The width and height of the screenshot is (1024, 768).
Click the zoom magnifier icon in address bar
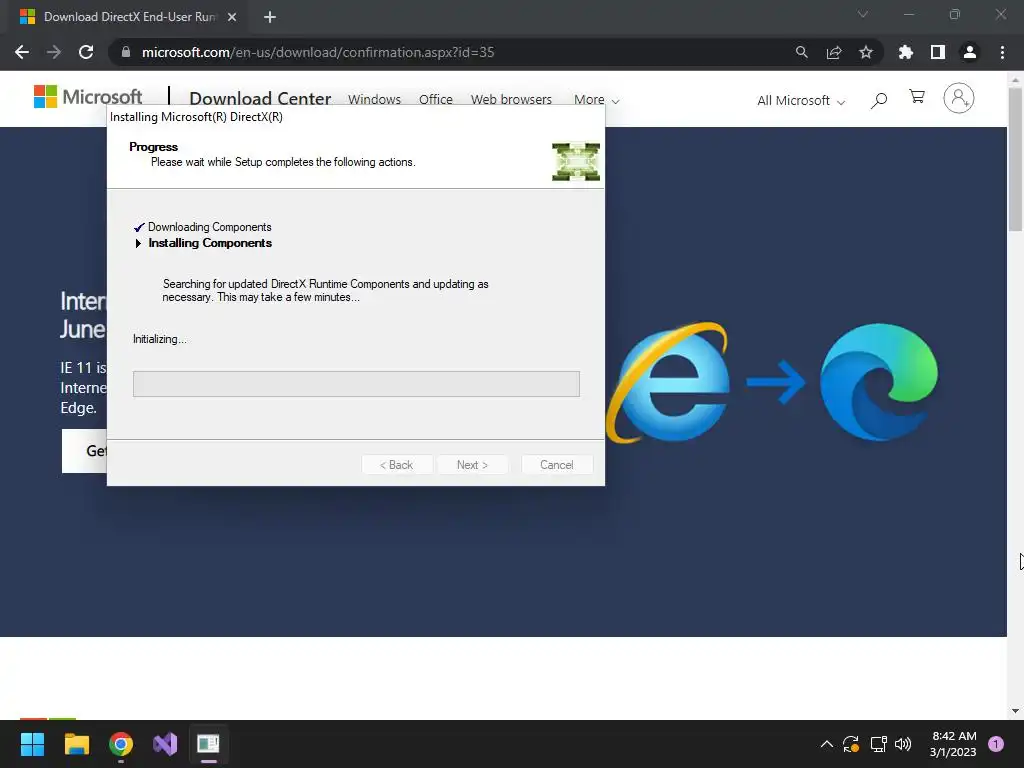[x=801, y=52]
